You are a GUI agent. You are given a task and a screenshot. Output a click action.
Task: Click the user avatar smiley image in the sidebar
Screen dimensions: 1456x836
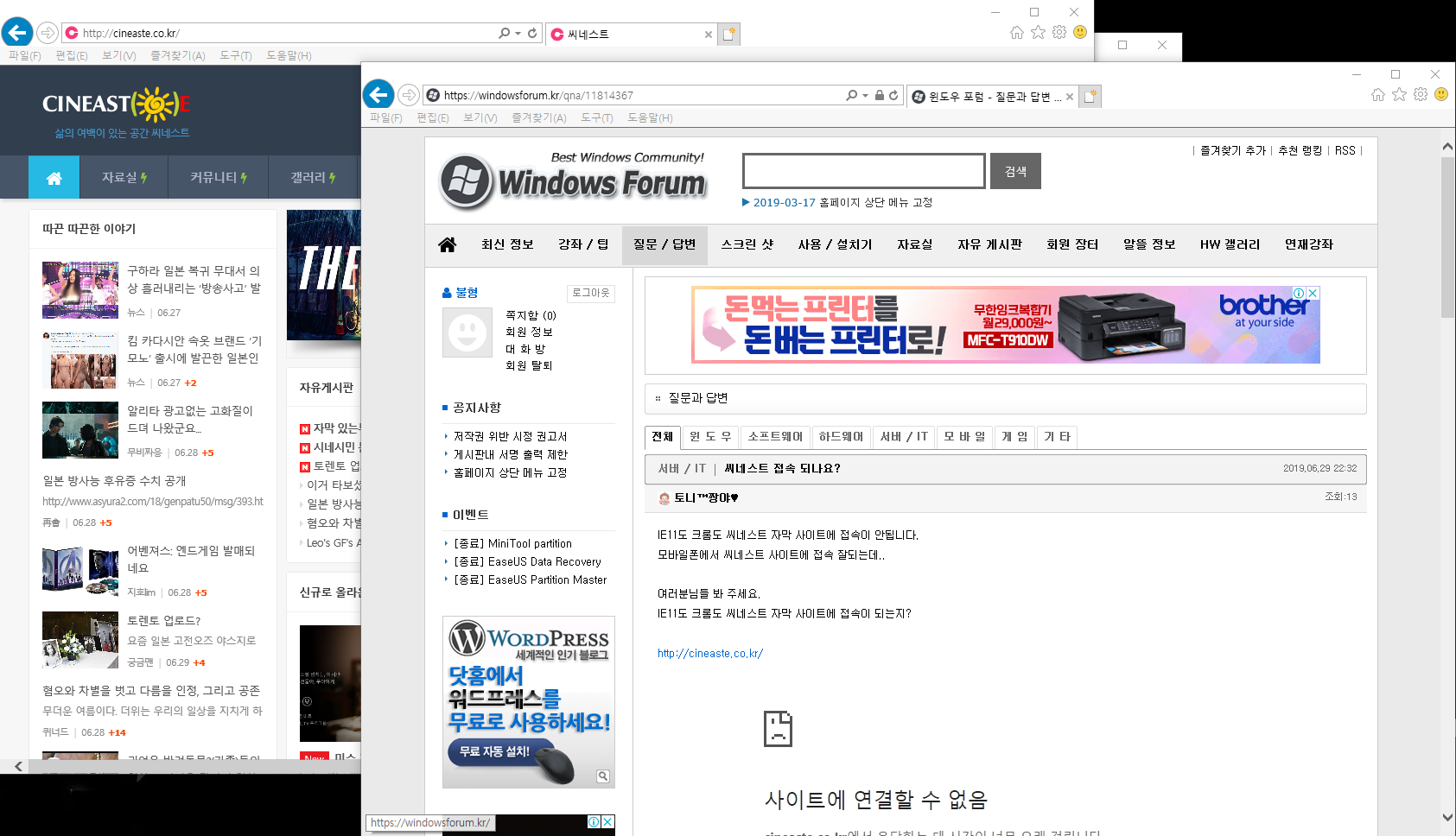tap(467, 332)
